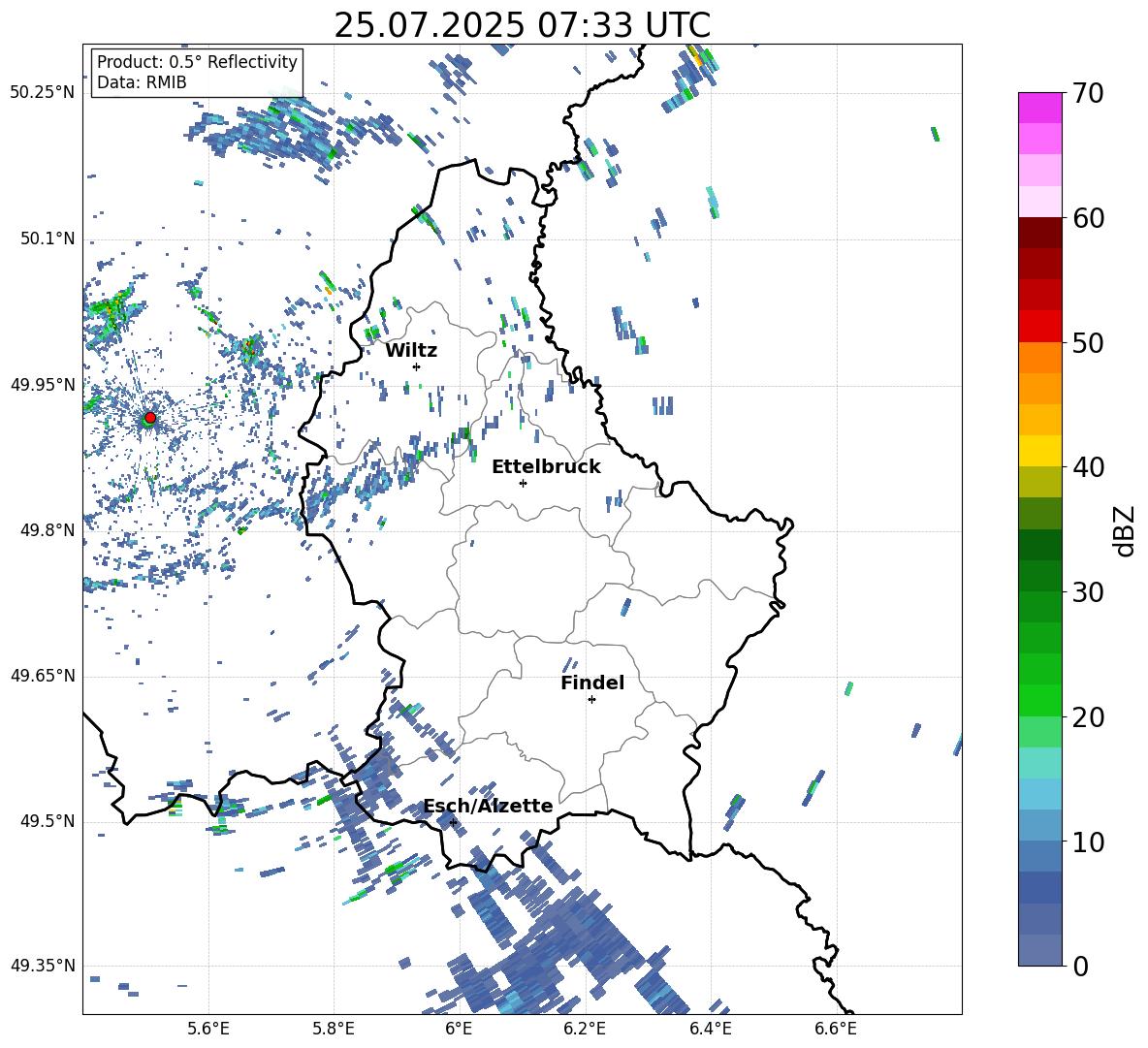The width and height of the screenshot is (1148, 1048).
Task: Click the colorbar tick label 50
Action: click(x=1088, y=342)
